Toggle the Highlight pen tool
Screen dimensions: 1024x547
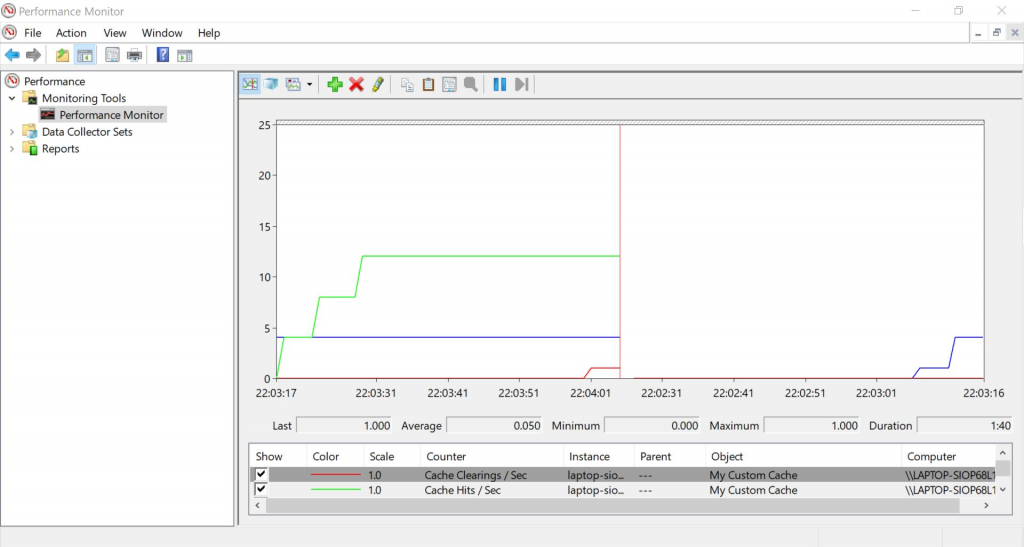pyautogui.click(x=377, y=85)
